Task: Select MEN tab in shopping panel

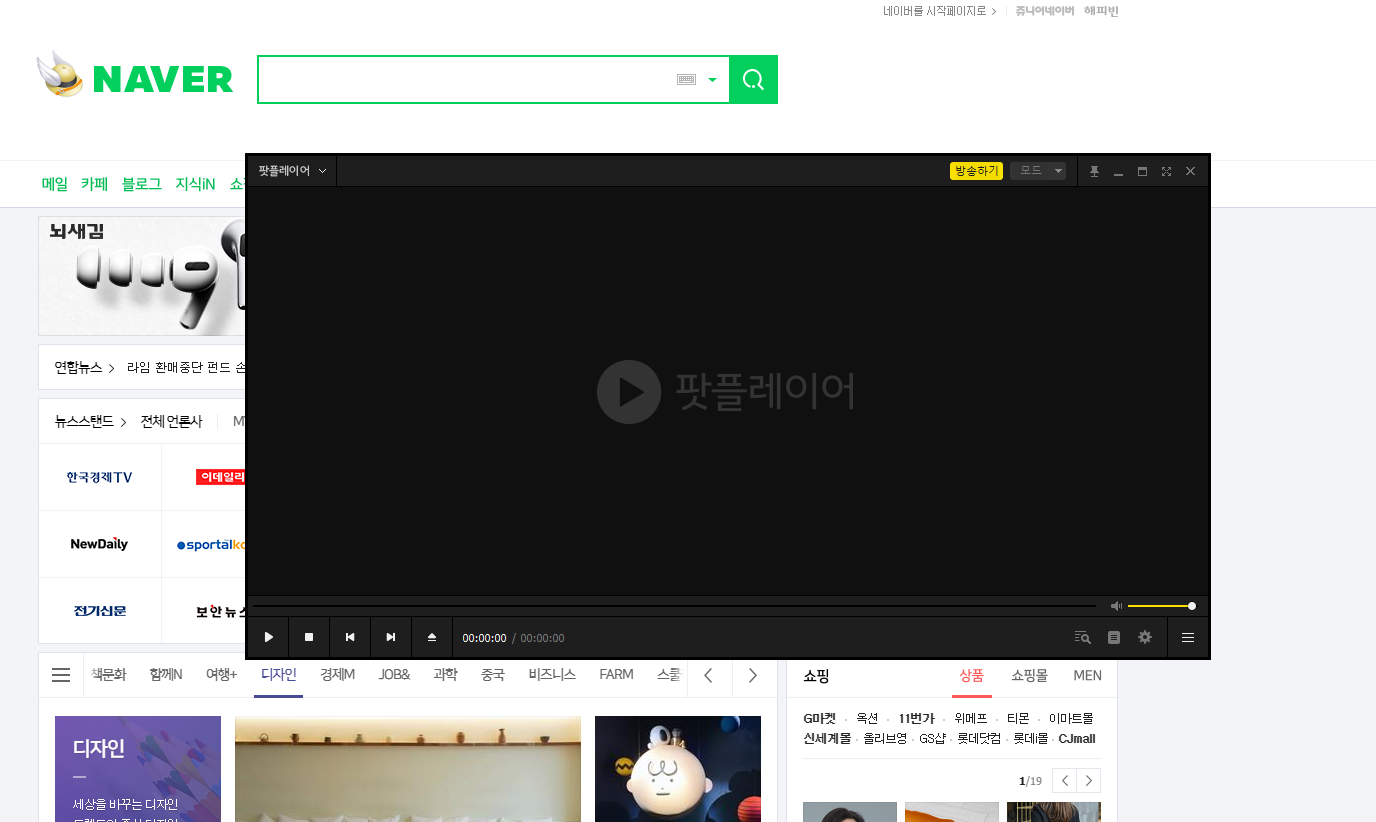Action: click(x=1087, y=676)
